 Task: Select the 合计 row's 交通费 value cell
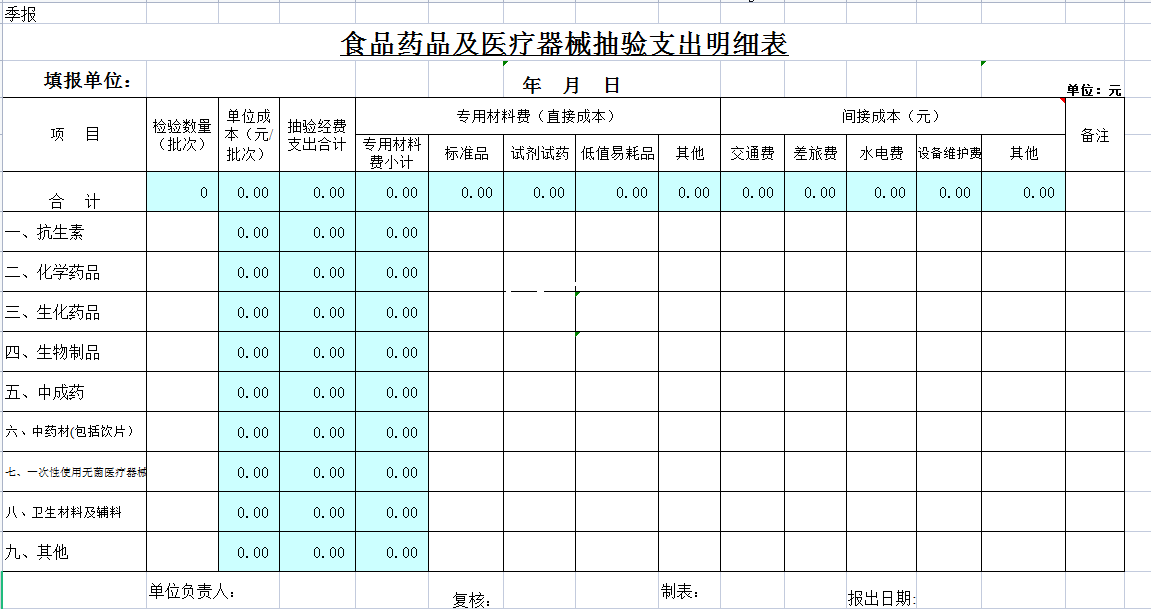(x=752, y=192)
